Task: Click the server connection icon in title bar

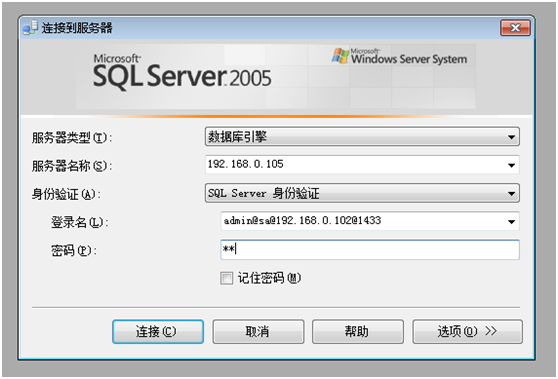Action: [30, 28]
